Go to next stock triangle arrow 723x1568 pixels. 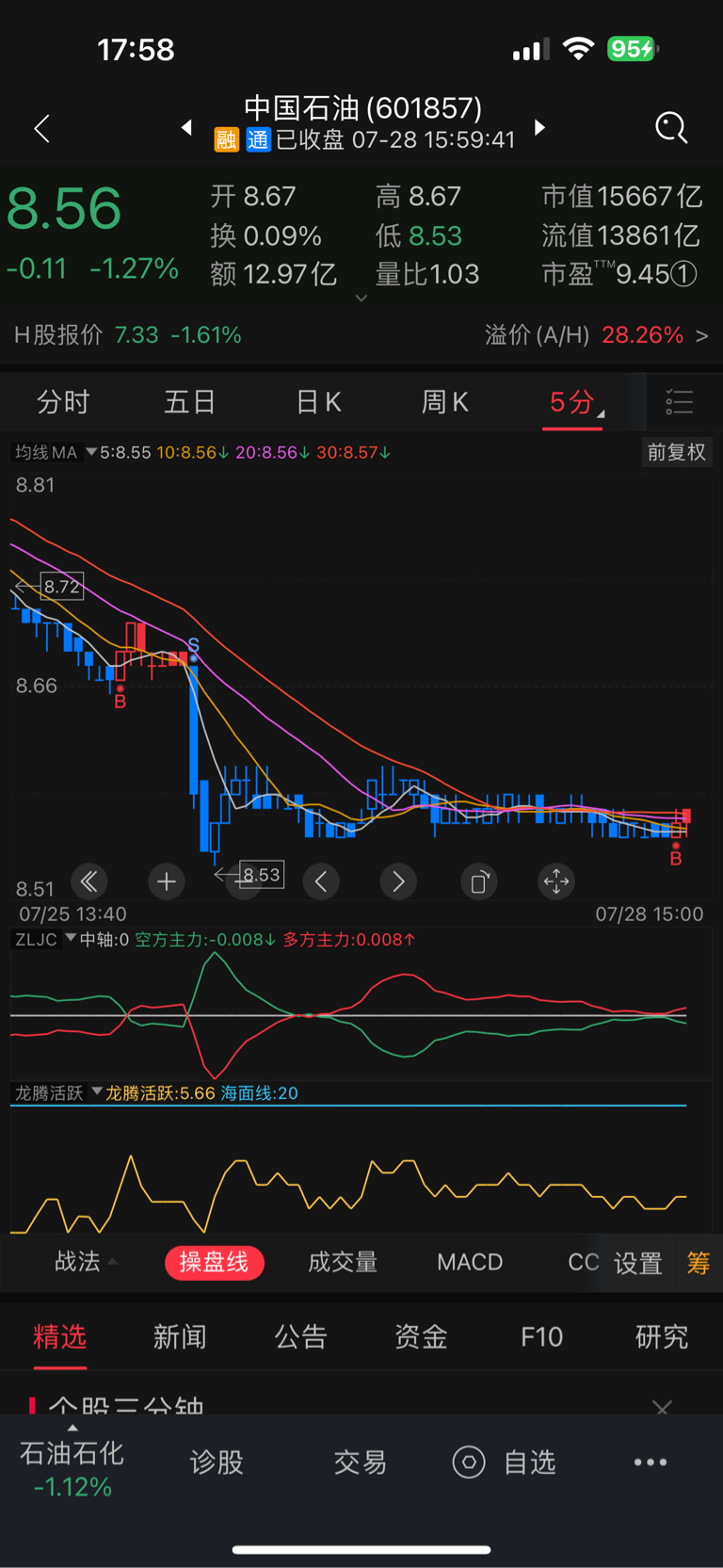pyautogui.click(x=539, y=127)
